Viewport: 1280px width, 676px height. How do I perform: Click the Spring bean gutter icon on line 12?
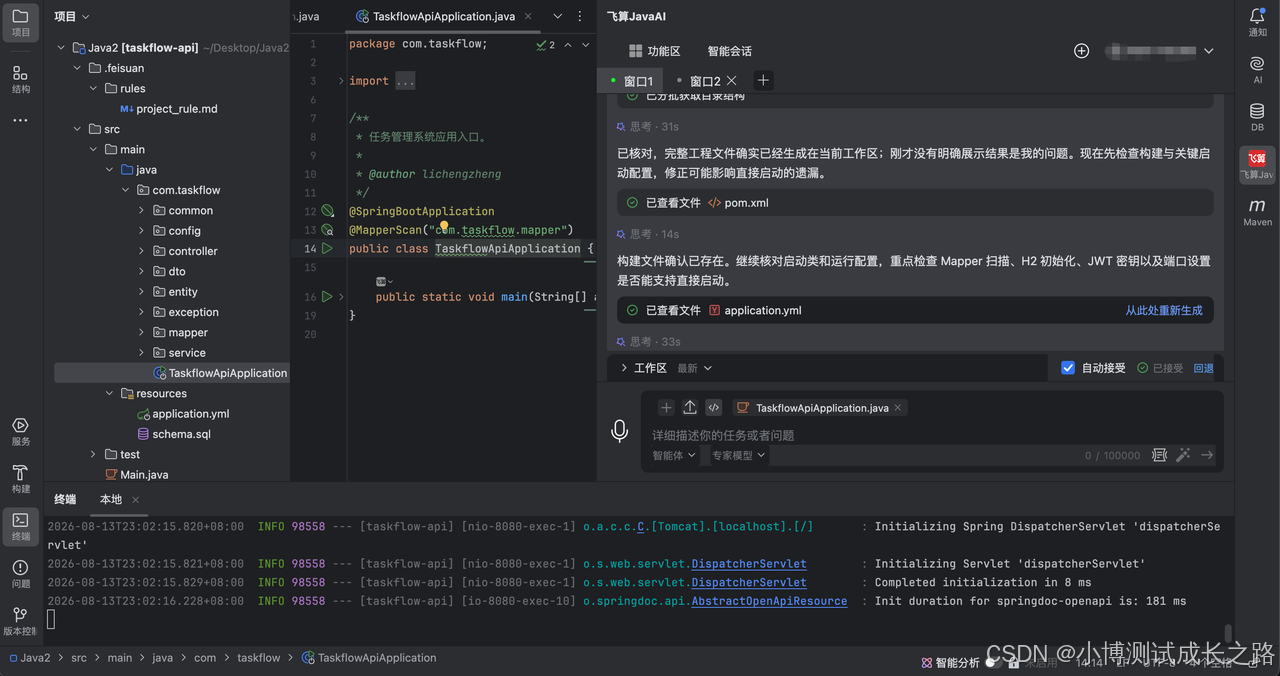[327, 211]
